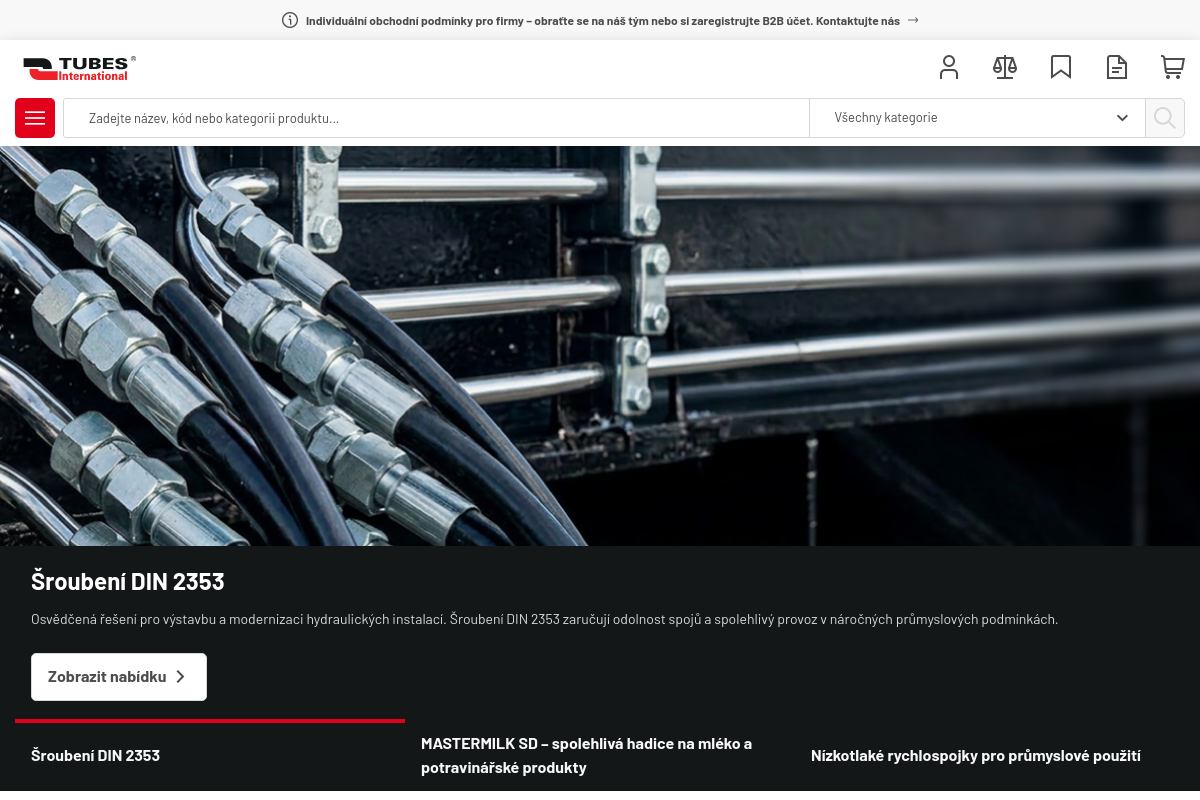This screenshot has width=1200, height=800.
Task: Open the product comparison scales icon
Action: 1005,67
